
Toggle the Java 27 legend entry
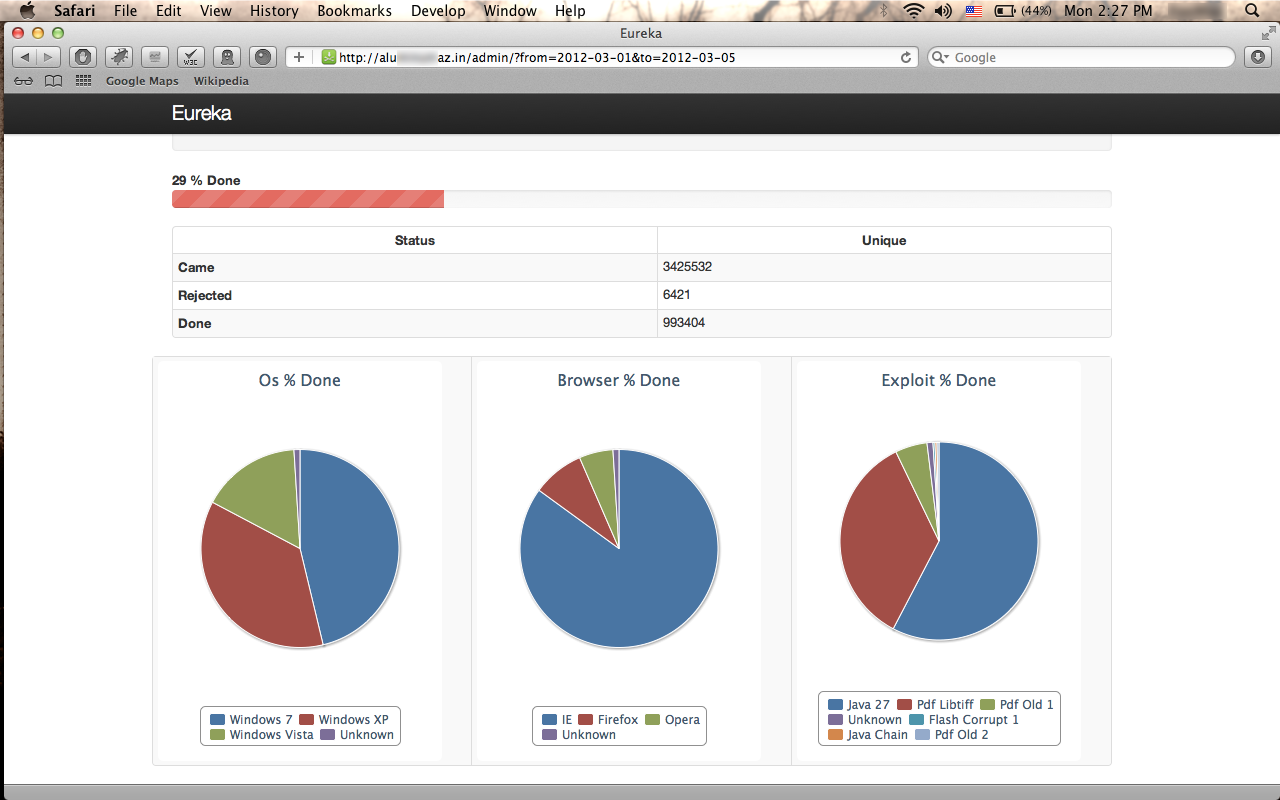coord(860,704)
